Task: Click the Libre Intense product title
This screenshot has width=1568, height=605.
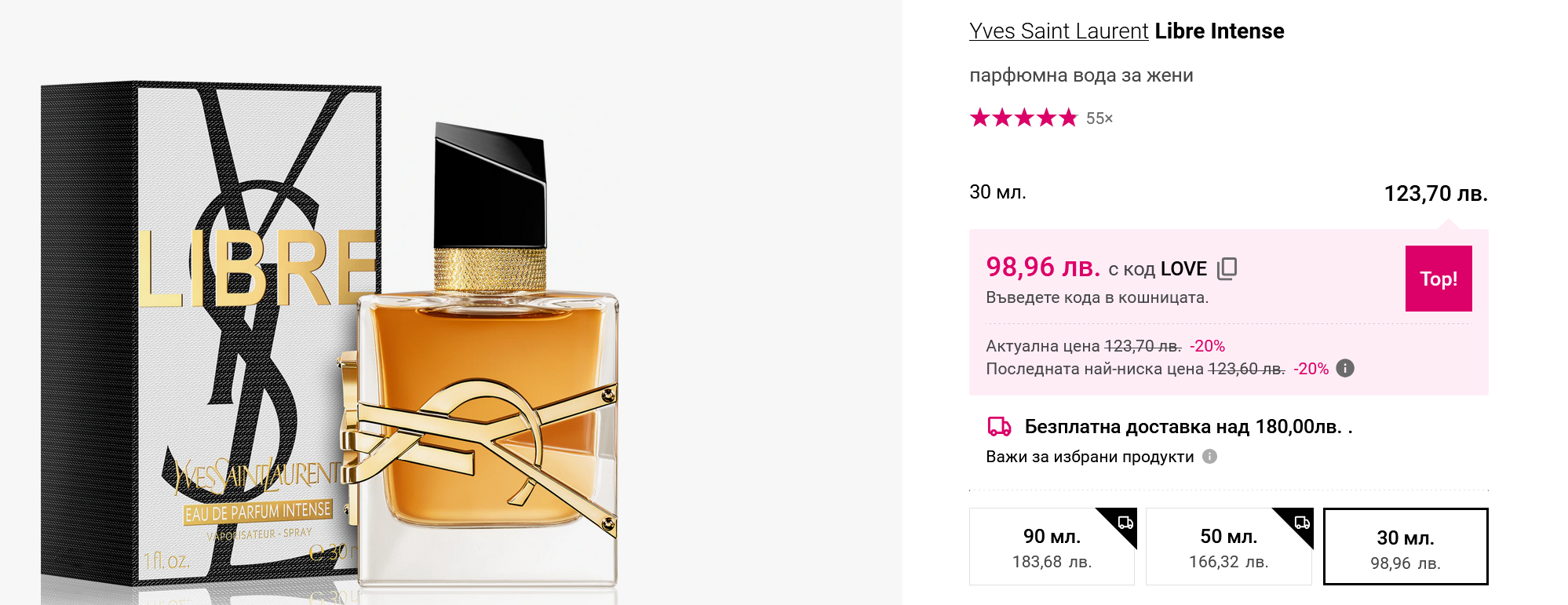Action: (1220, 31)
